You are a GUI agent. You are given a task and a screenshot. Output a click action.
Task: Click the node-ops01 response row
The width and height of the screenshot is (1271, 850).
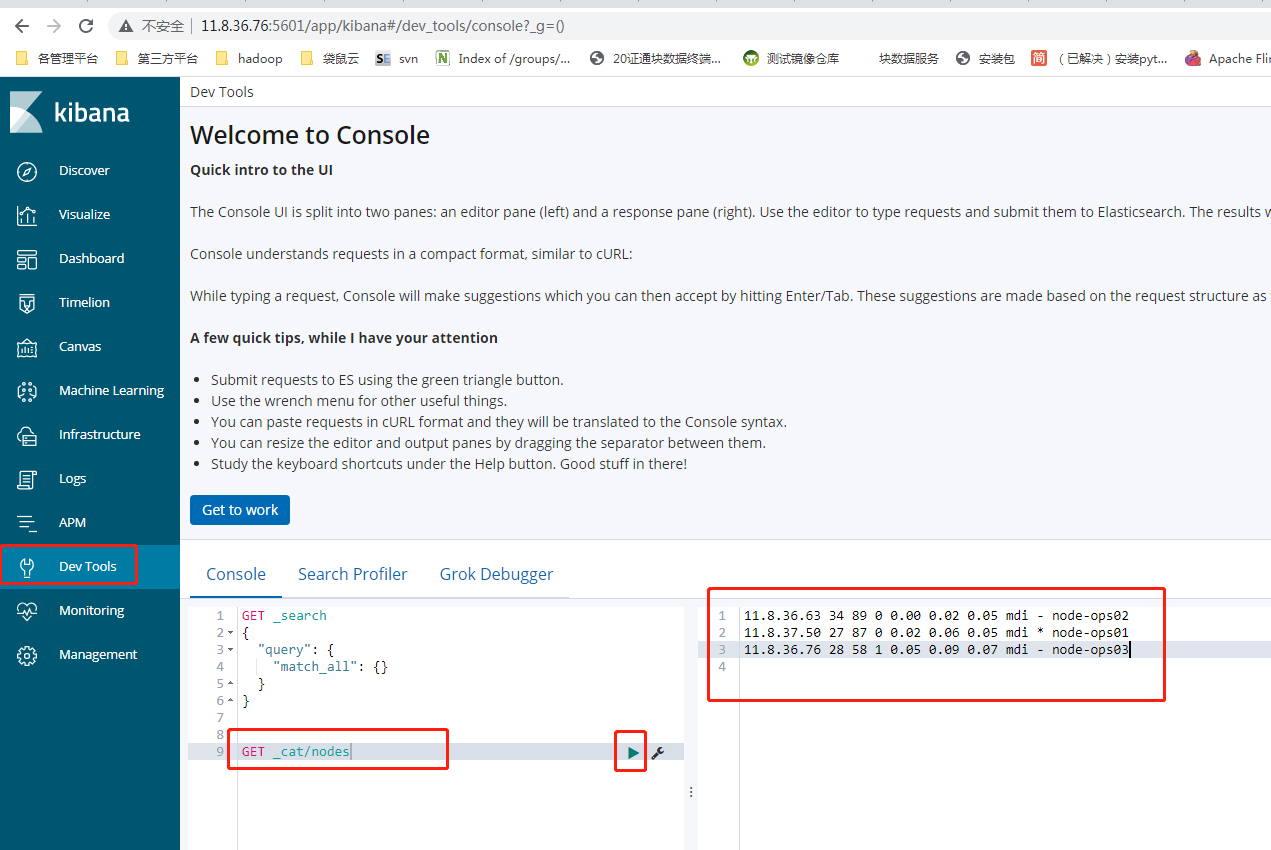(936, 633)
